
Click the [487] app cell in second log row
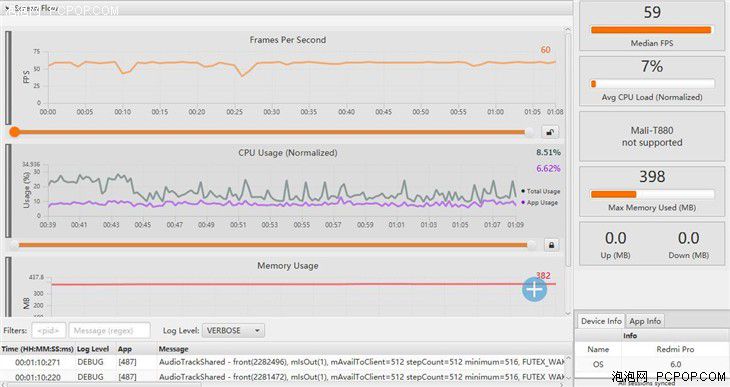tap(127, 377)
